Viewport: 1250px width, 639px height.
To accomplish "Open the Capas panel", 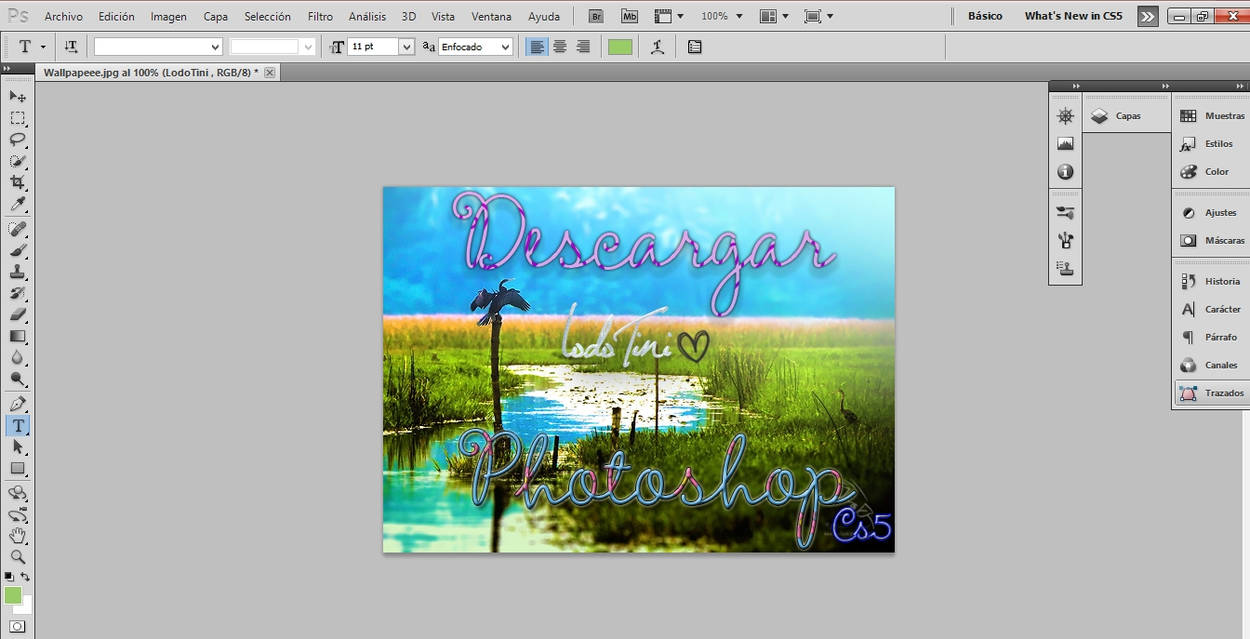I will point(1127,116).
